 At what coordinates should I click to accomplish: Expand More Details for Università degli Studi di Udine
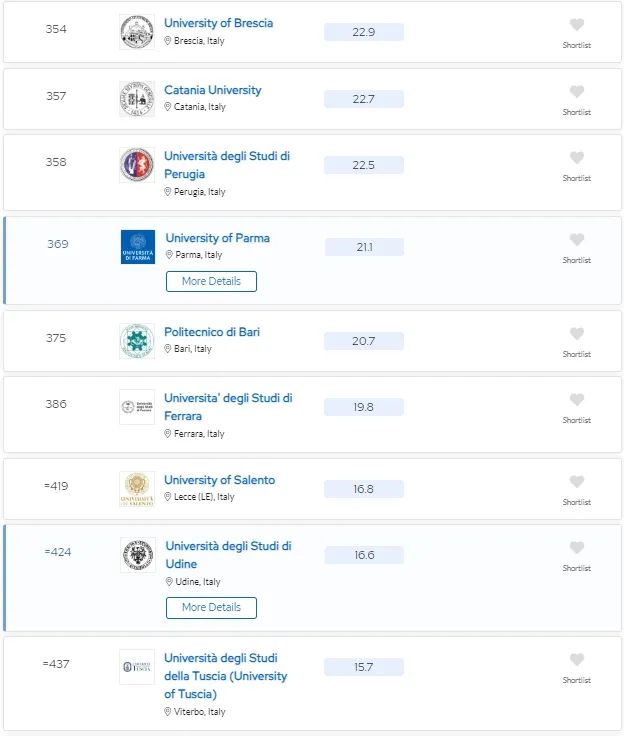(211, 608)
